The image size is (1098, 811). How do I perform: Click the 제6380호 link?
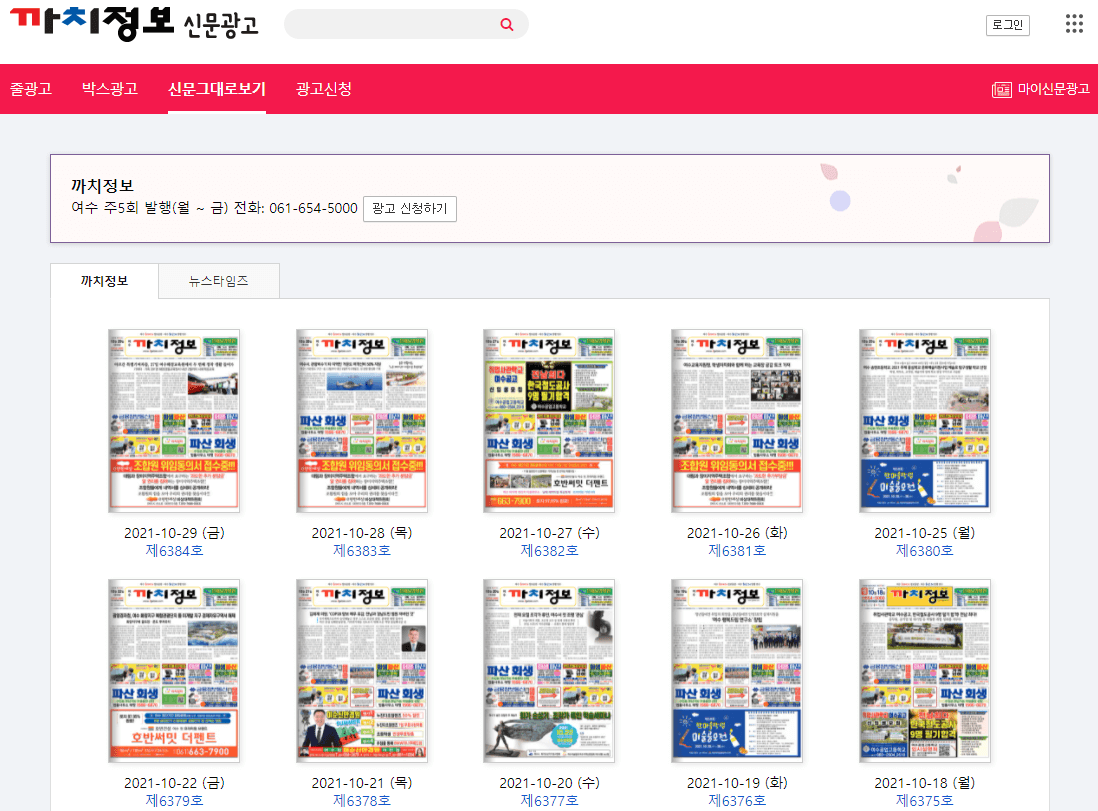pyautogui.click(x=925, y=551)
